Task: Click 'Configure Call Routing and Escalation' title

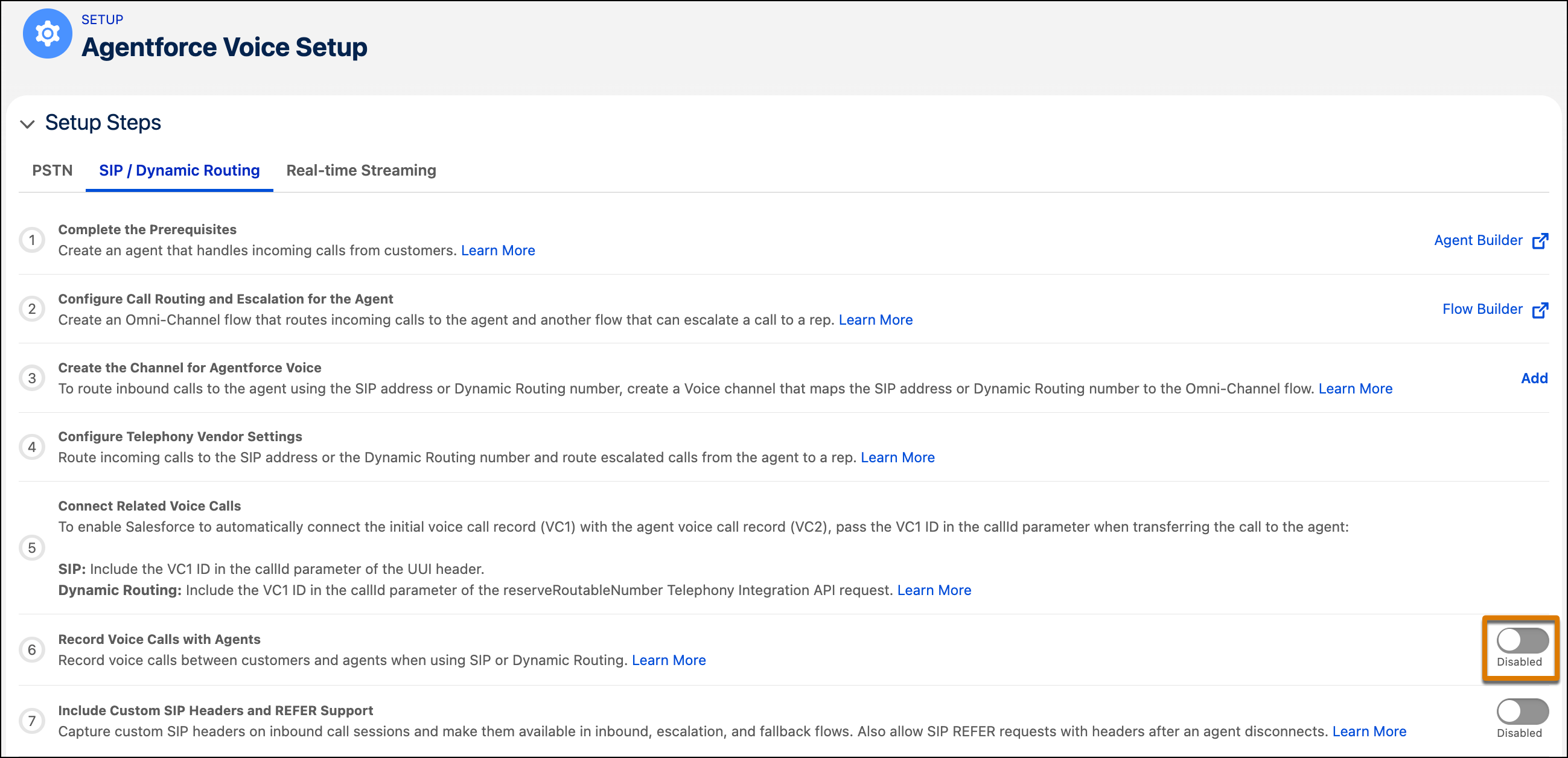Action: pyautogui.click(x=225, y=299)
